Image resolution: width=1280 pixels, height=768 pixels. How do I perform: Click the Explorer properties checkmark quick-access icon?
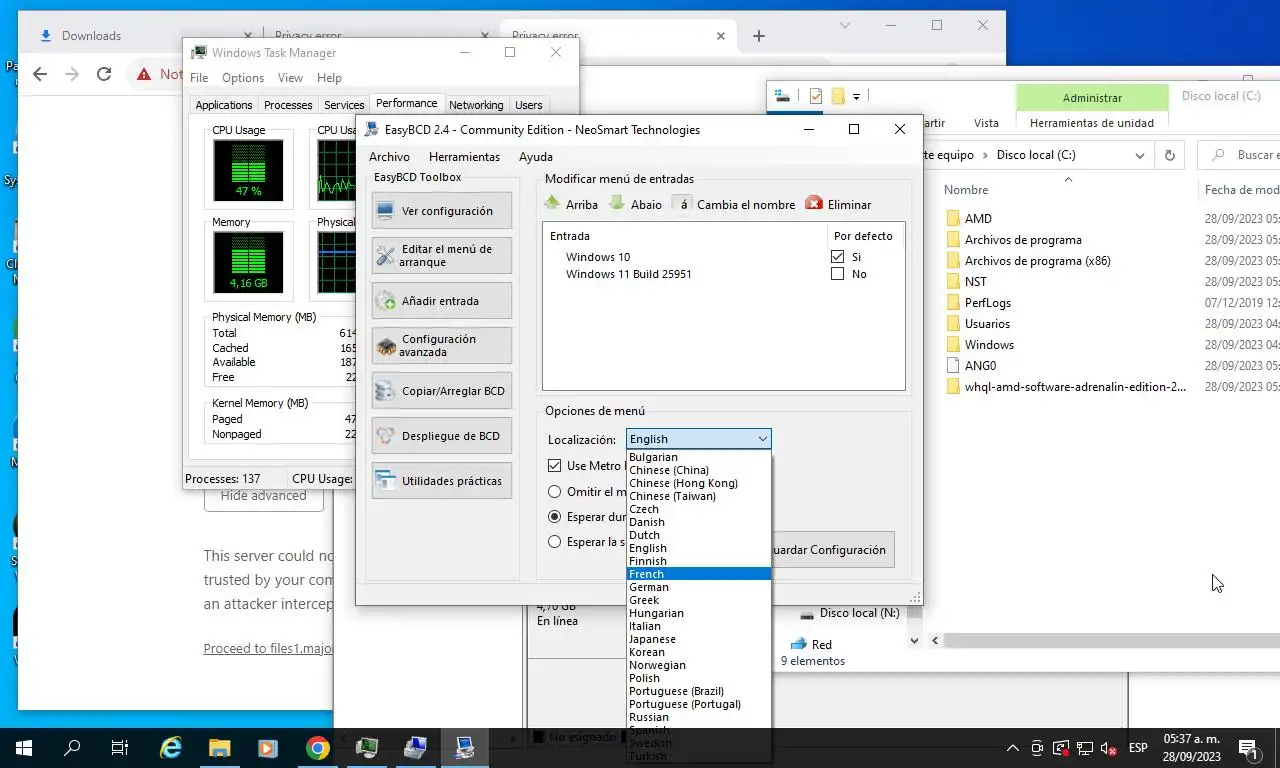816,96
